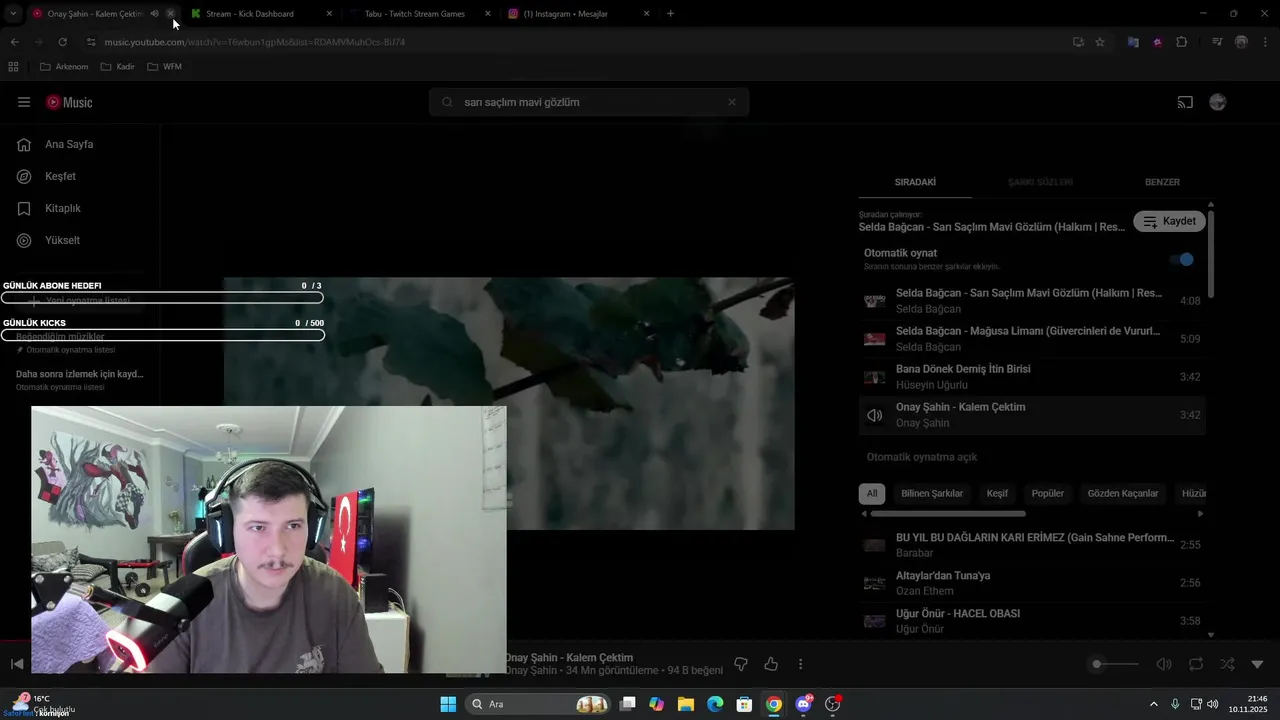Mute the Onay Şahin tab audio icon
This screenshot has height=720, width=1280.
tap(154, 14)
